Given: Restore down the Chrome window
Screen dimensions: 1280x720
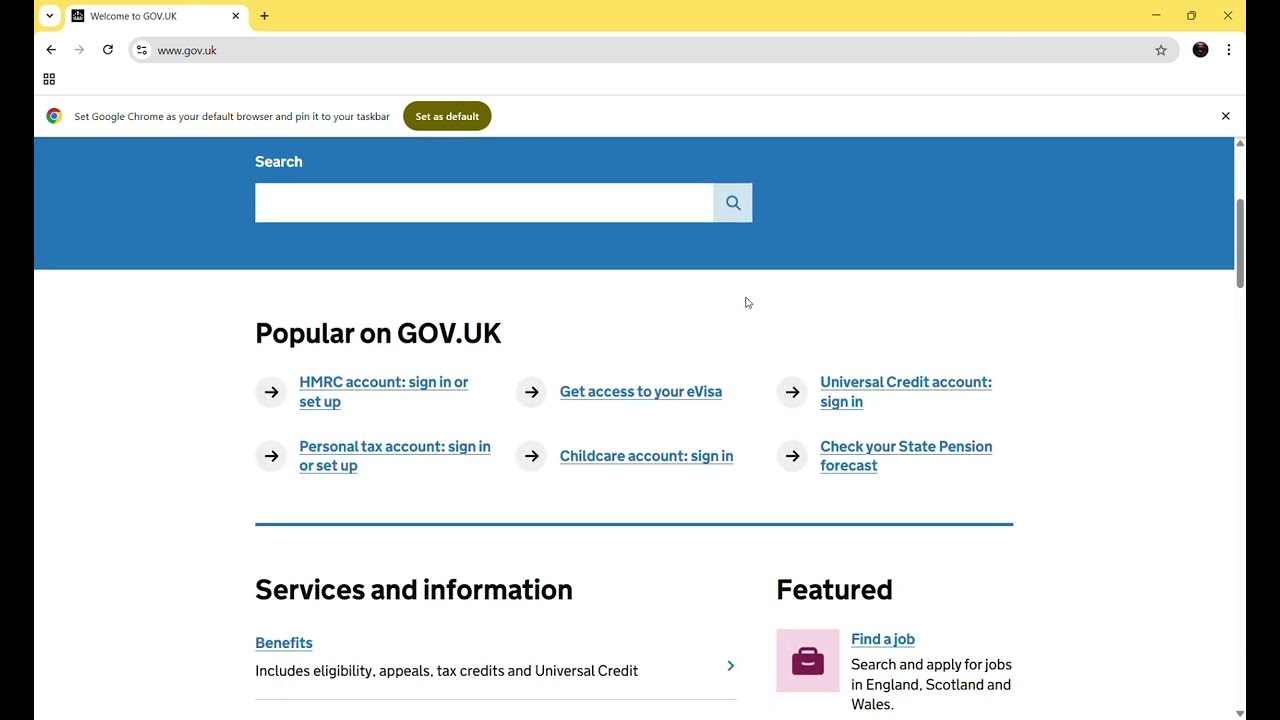Looking at the screenshot, I should click(1191, 16).
